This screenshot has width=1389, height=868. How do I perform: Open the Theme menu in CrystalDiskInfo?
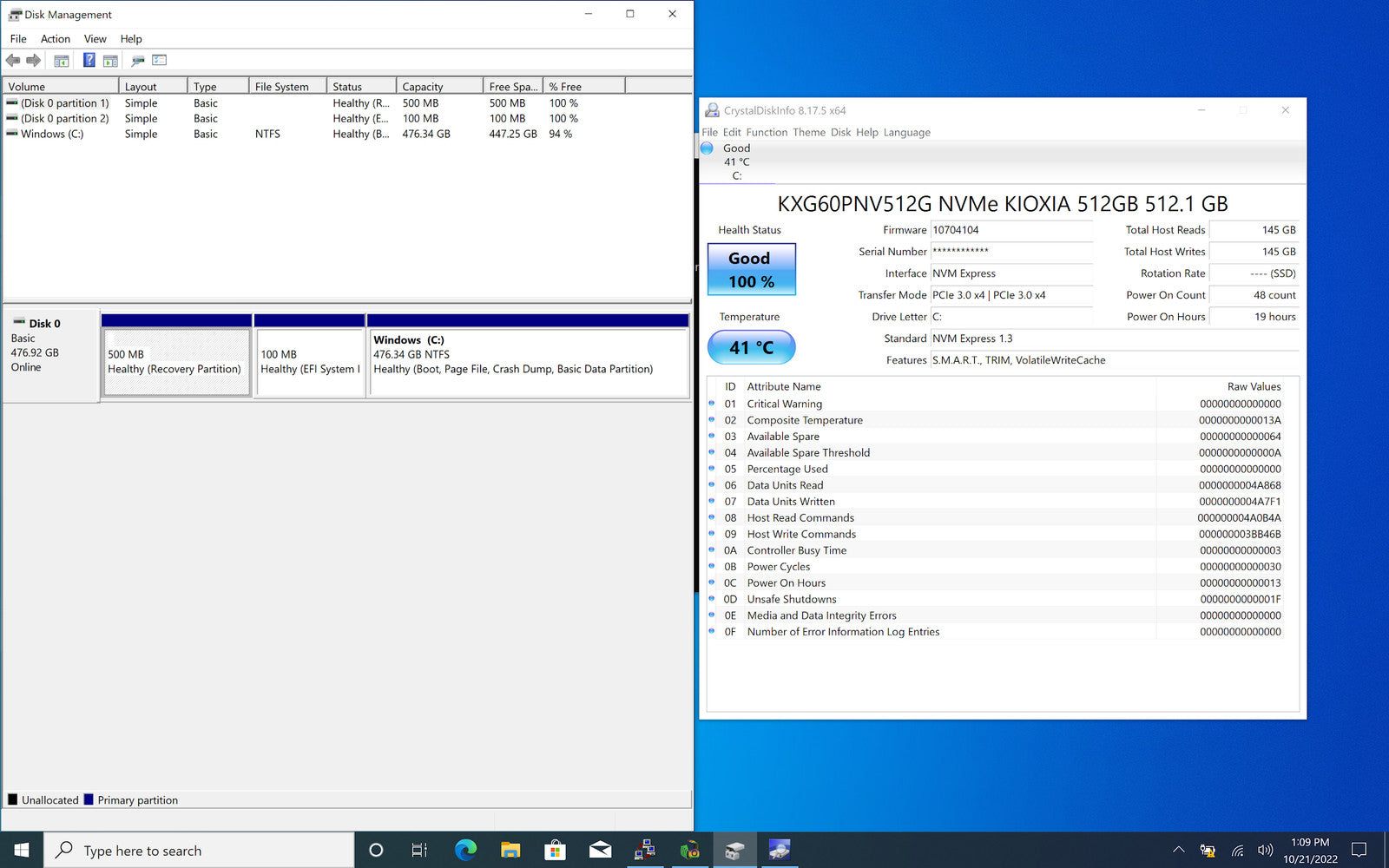coord(809,133)
